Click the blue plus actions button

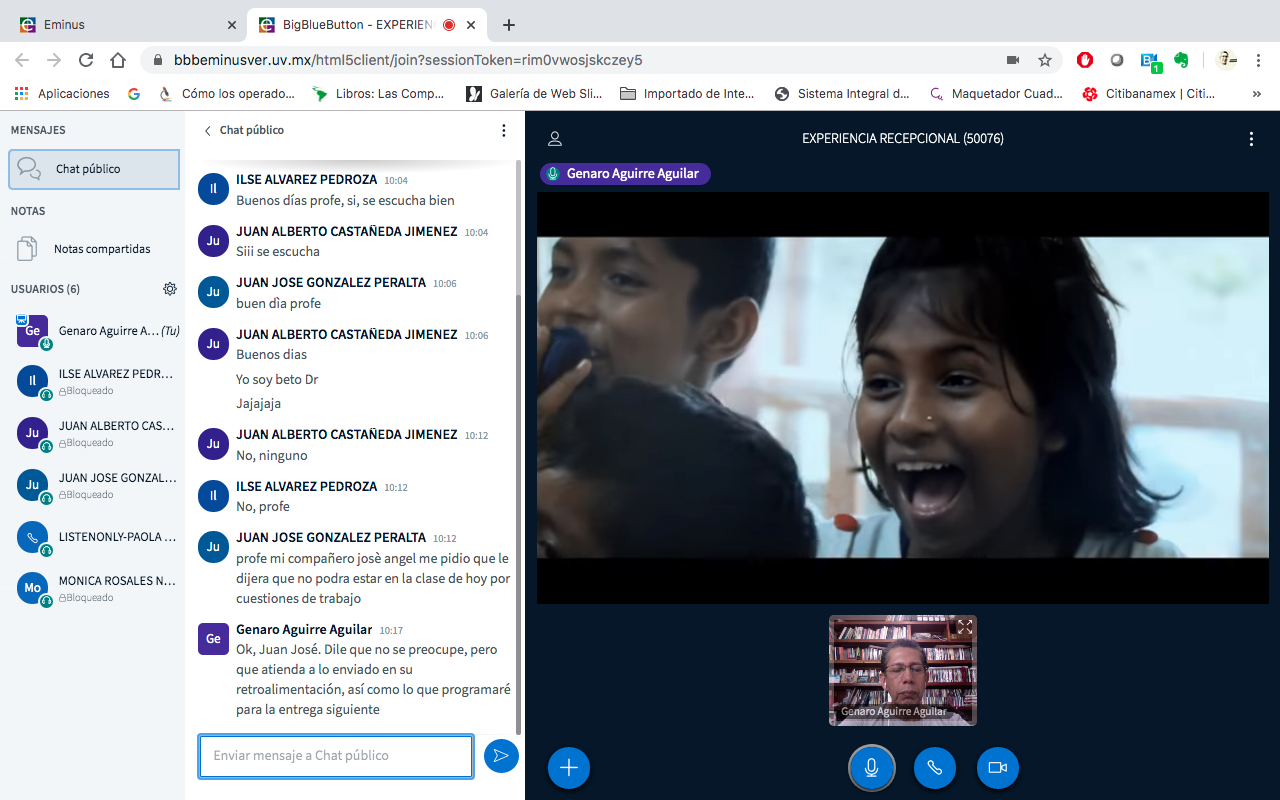[x=569, y=767]
